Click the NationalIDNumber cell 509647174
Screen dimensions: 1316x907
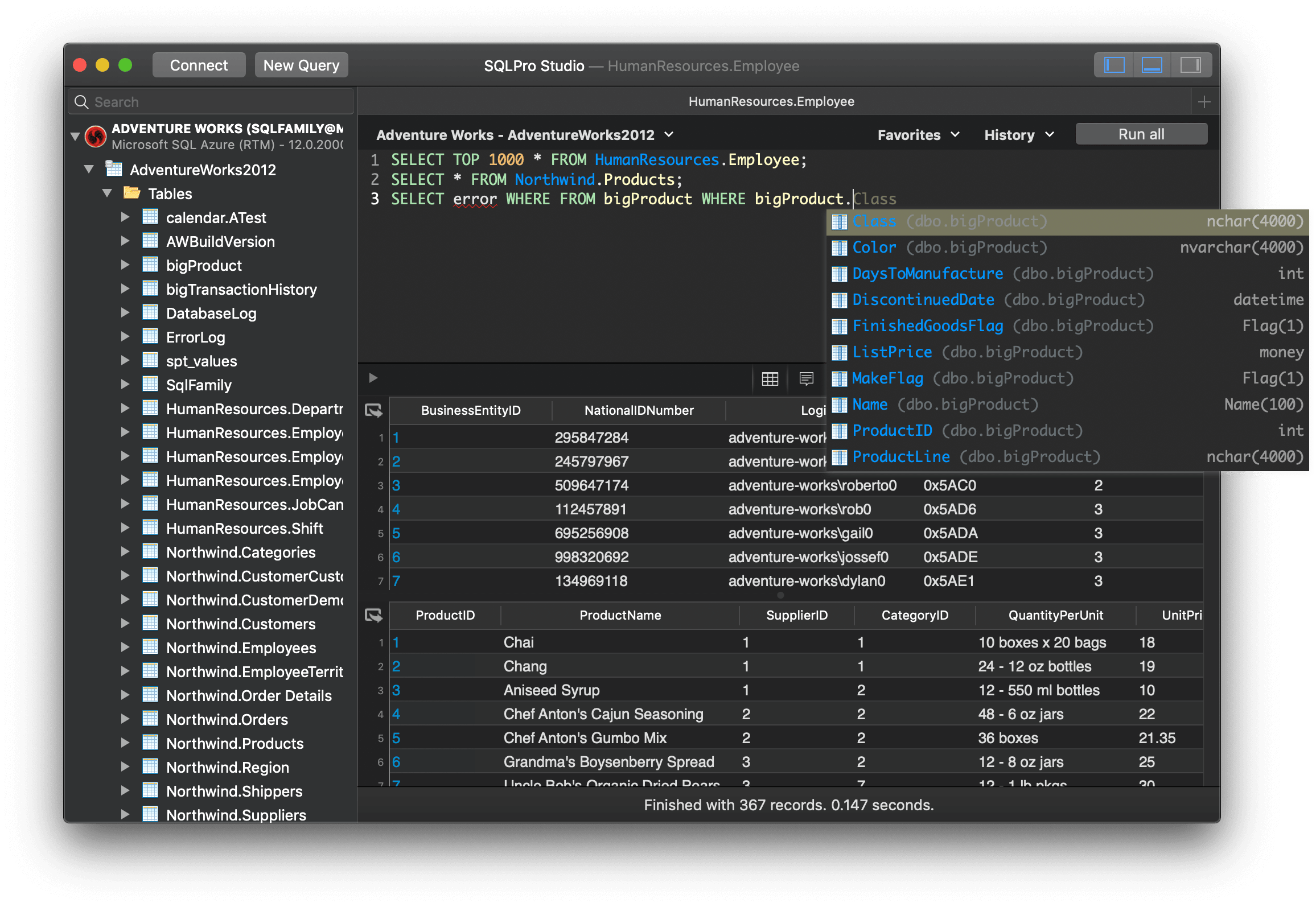pos(591,485)
